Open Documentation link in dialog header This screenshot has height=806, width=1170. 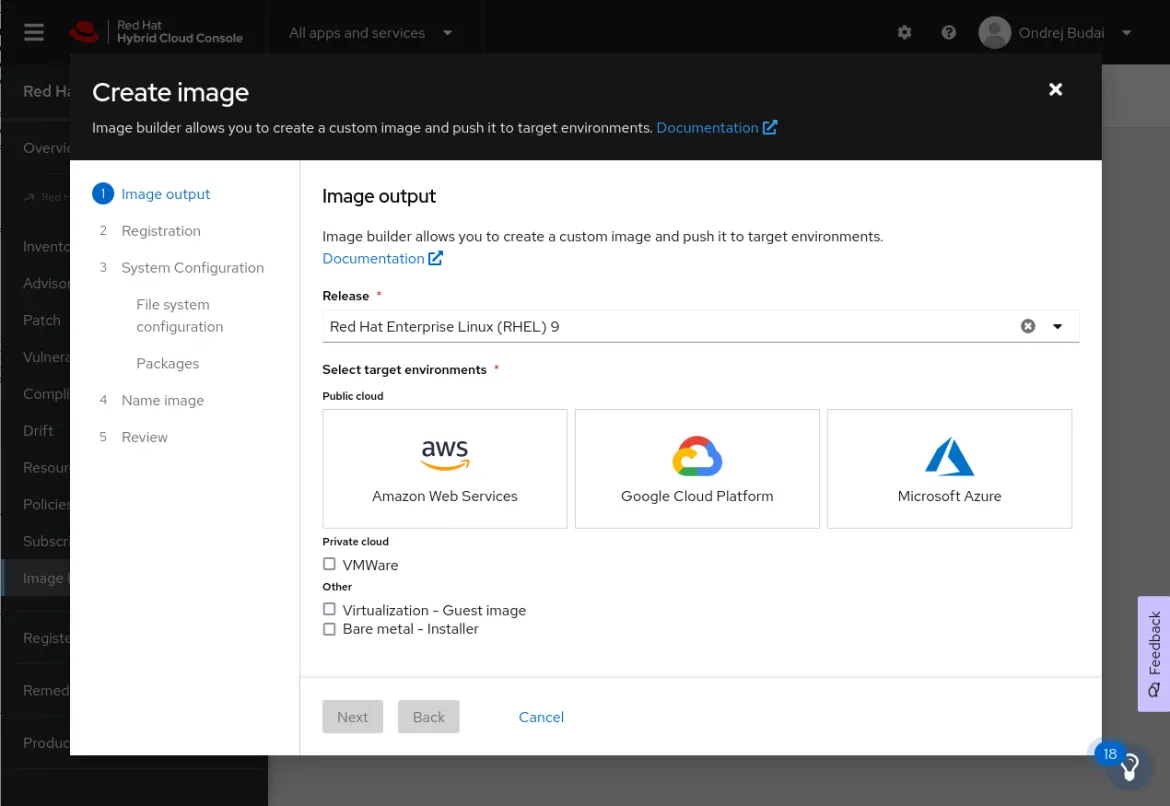point(707,128)
